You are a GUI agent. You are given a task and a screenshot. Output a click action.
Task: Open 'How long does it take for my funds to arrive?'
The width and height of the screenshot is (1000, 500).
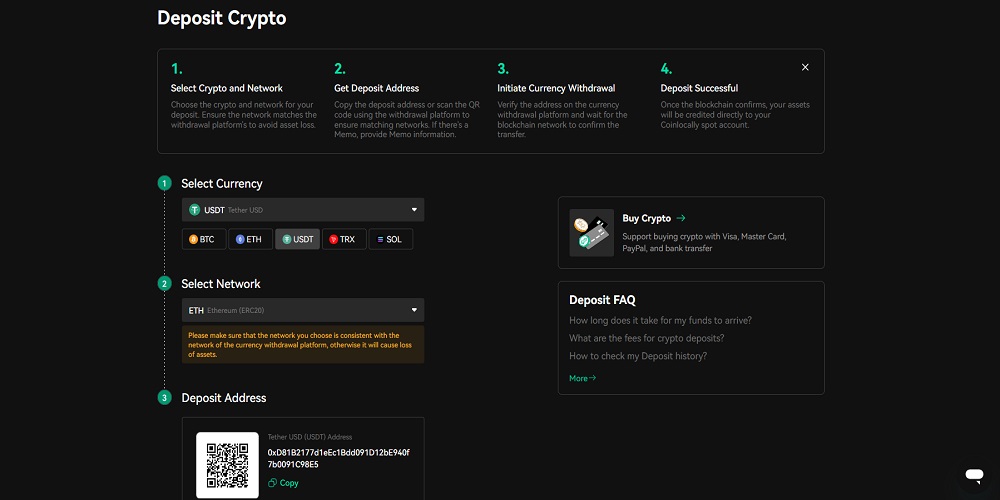(x=660, y=320)
